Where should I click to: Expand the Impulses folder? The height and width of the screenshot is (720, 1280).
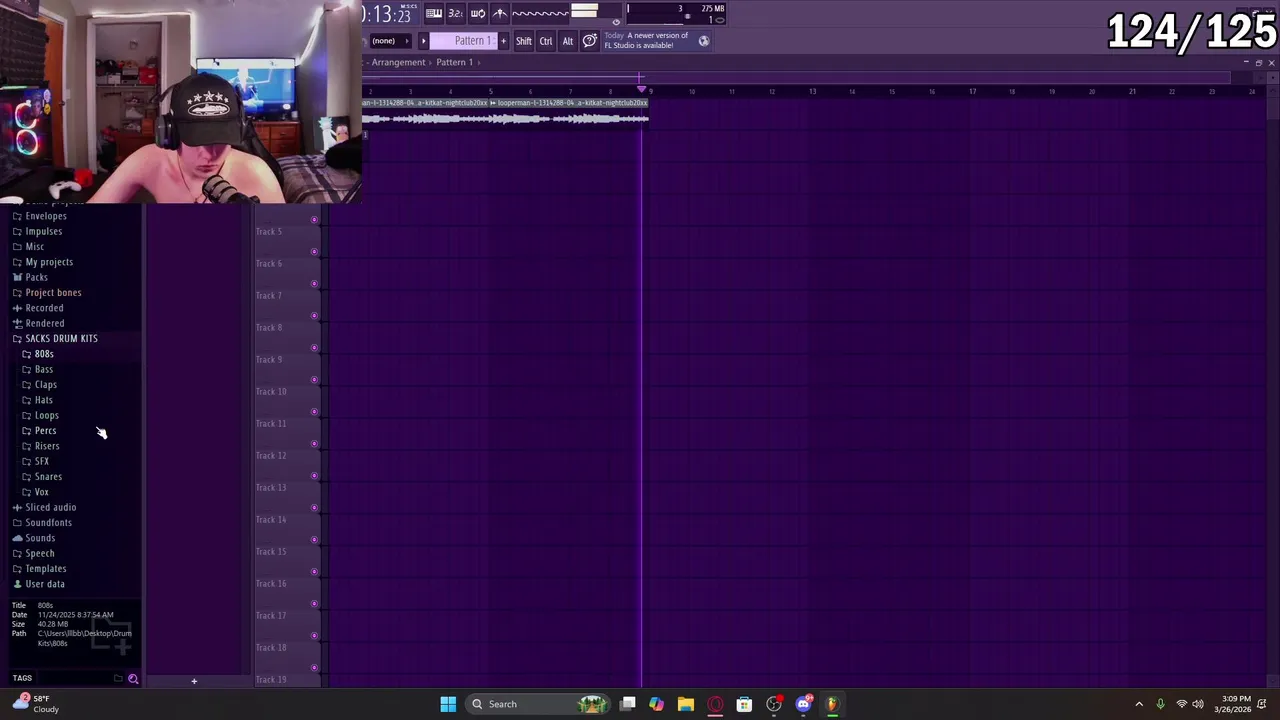43,231
